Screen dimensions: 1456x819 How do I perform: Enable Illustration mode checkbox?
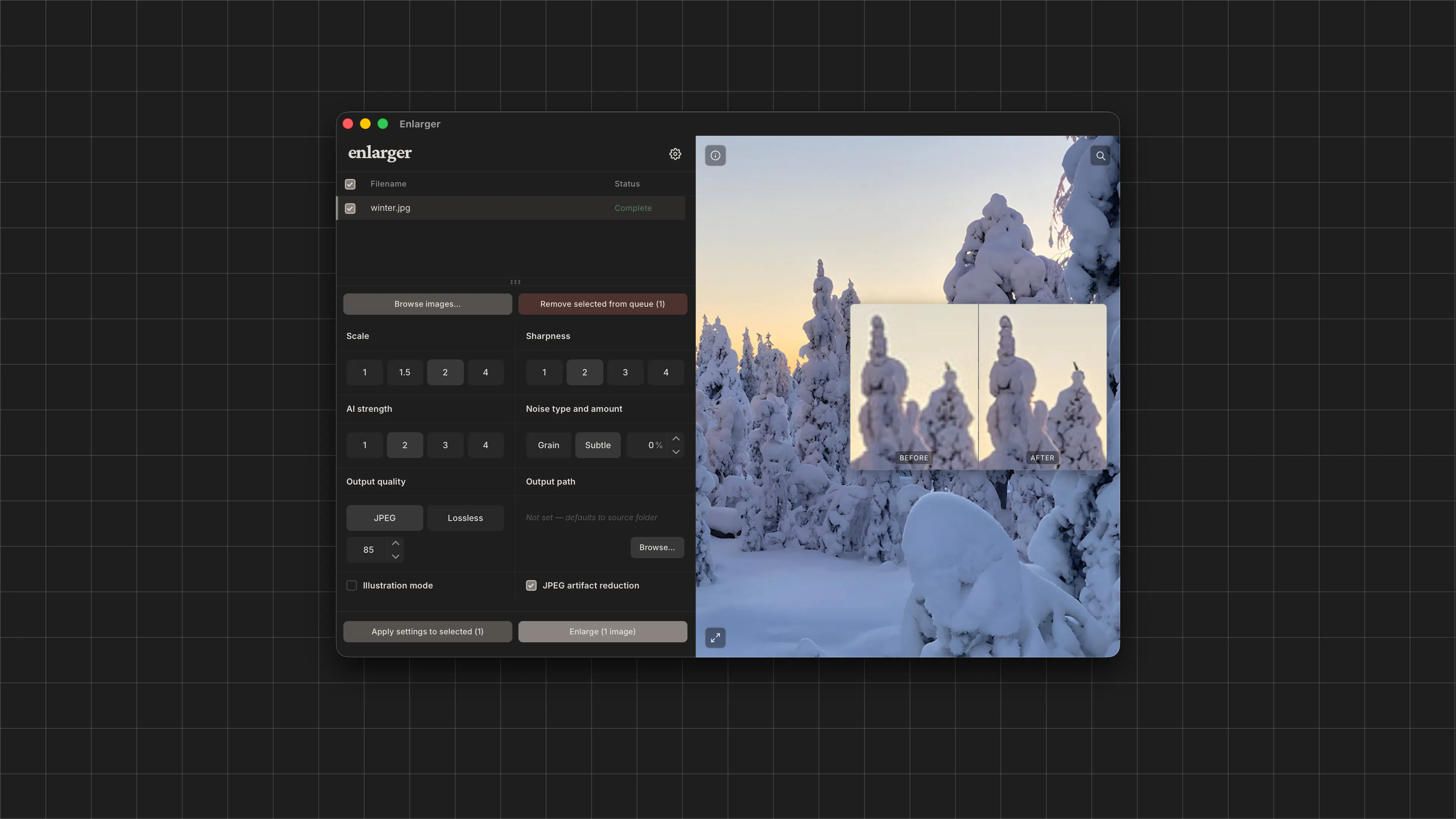coord(352,585)
